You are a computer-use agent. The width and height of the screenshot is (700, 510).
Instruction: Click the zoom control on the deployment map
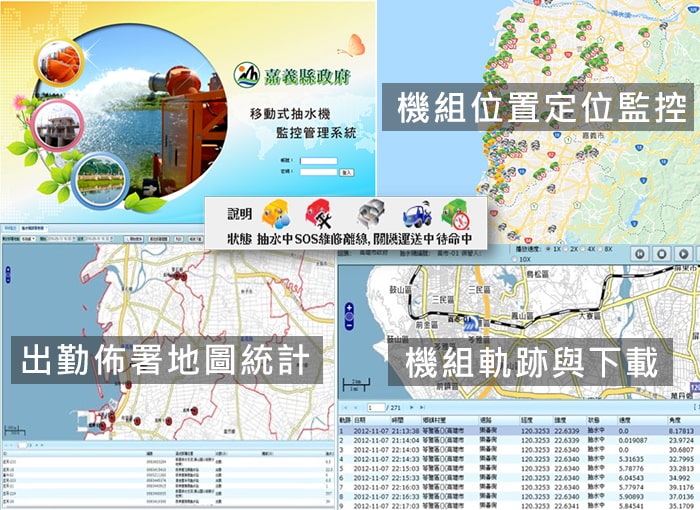pos(8,274)
